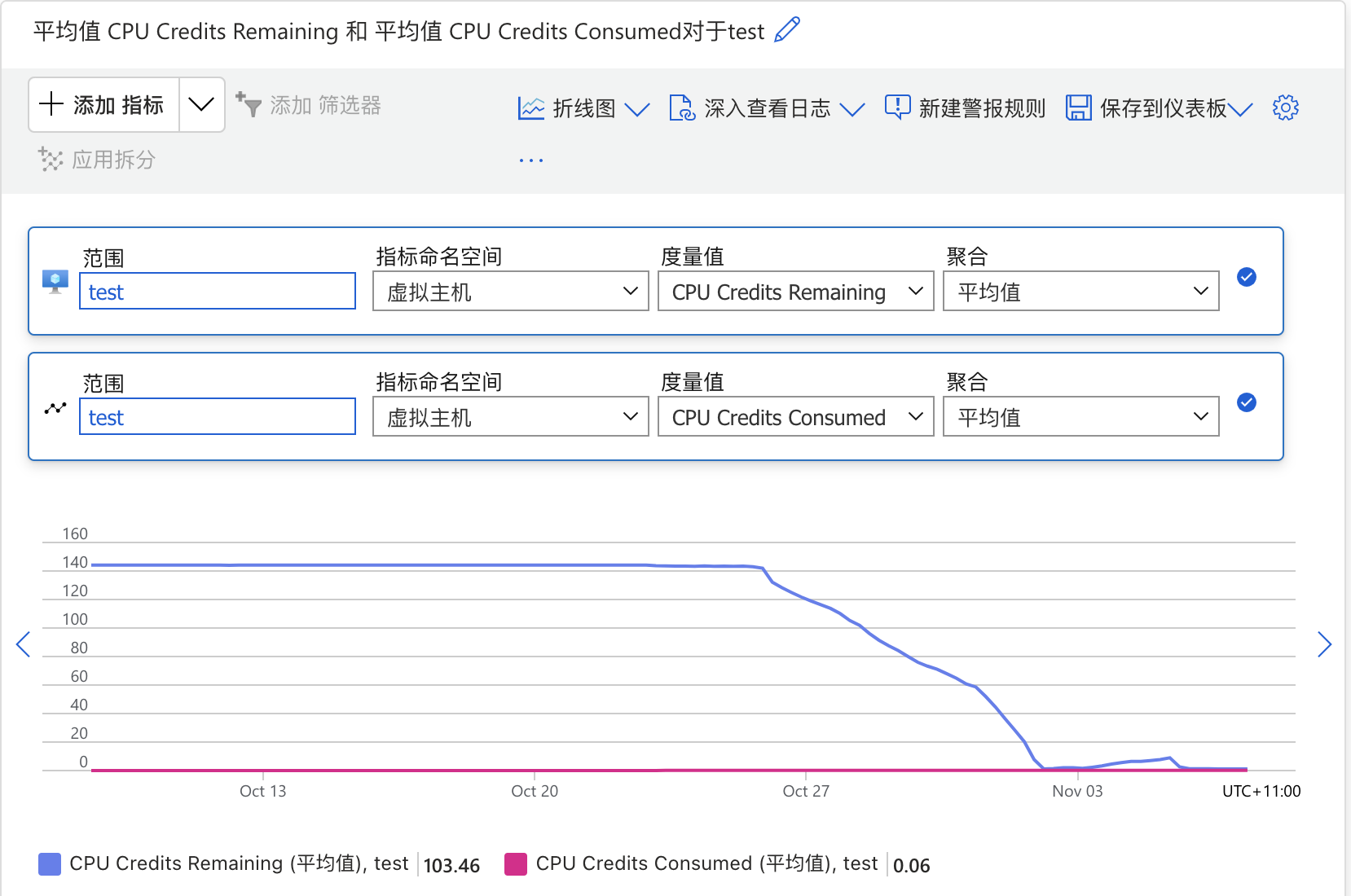Click the right chevron to shift the time range

point(1325,644)
